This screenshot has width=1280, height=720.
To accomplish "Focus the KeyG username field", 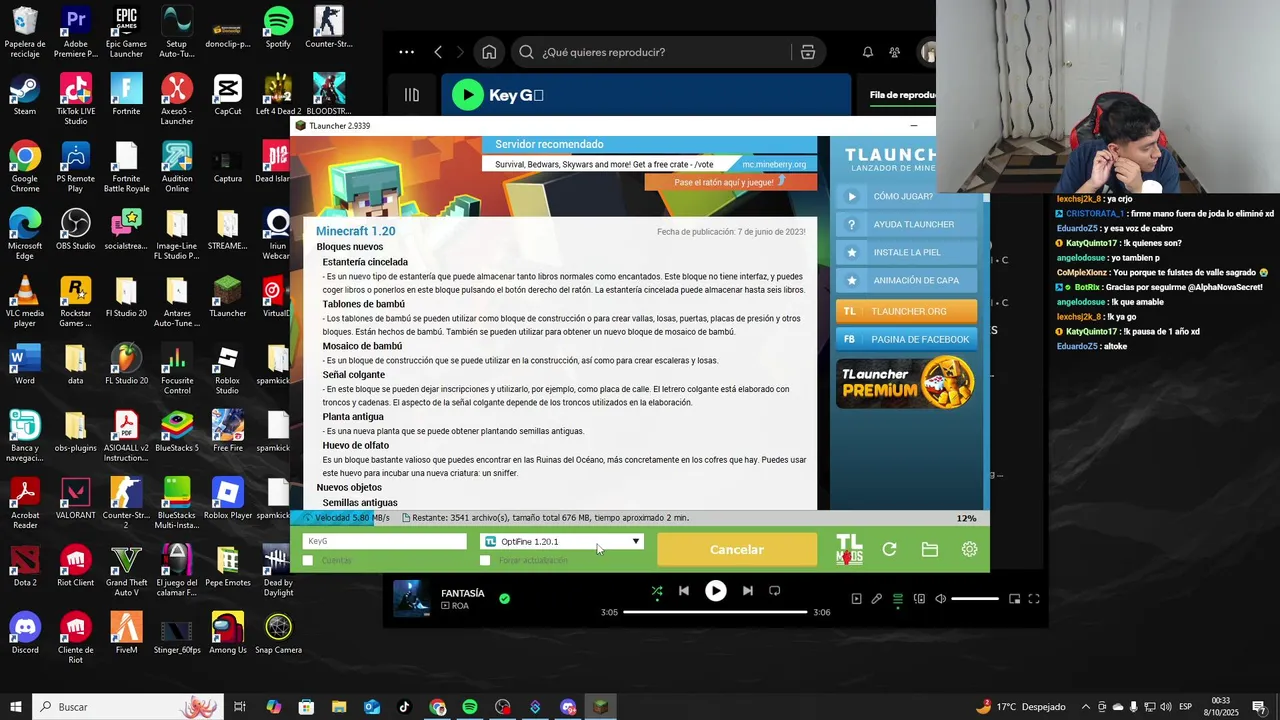I will pos(385,541).
